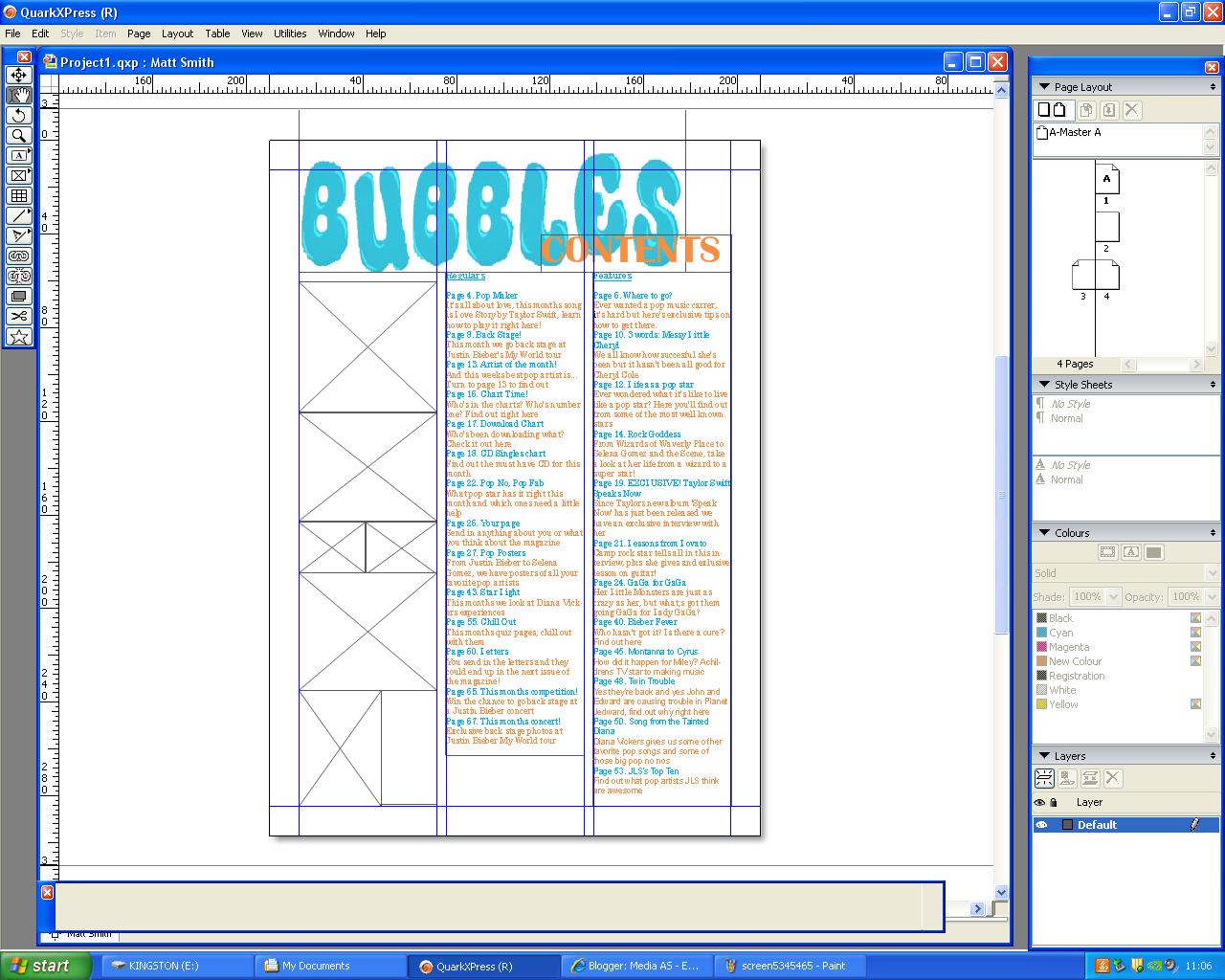Select the Linking tool
The image size is (1225, 980).
pyautogui.click(x=19, y=256)
